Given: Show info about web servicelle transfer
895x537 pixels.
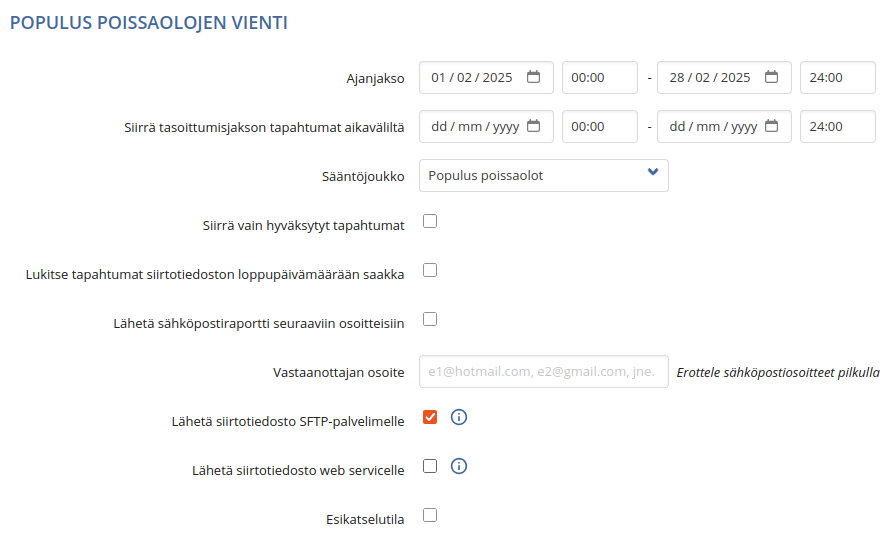Looking at the screenshot, I should click(x=459, y=466).
